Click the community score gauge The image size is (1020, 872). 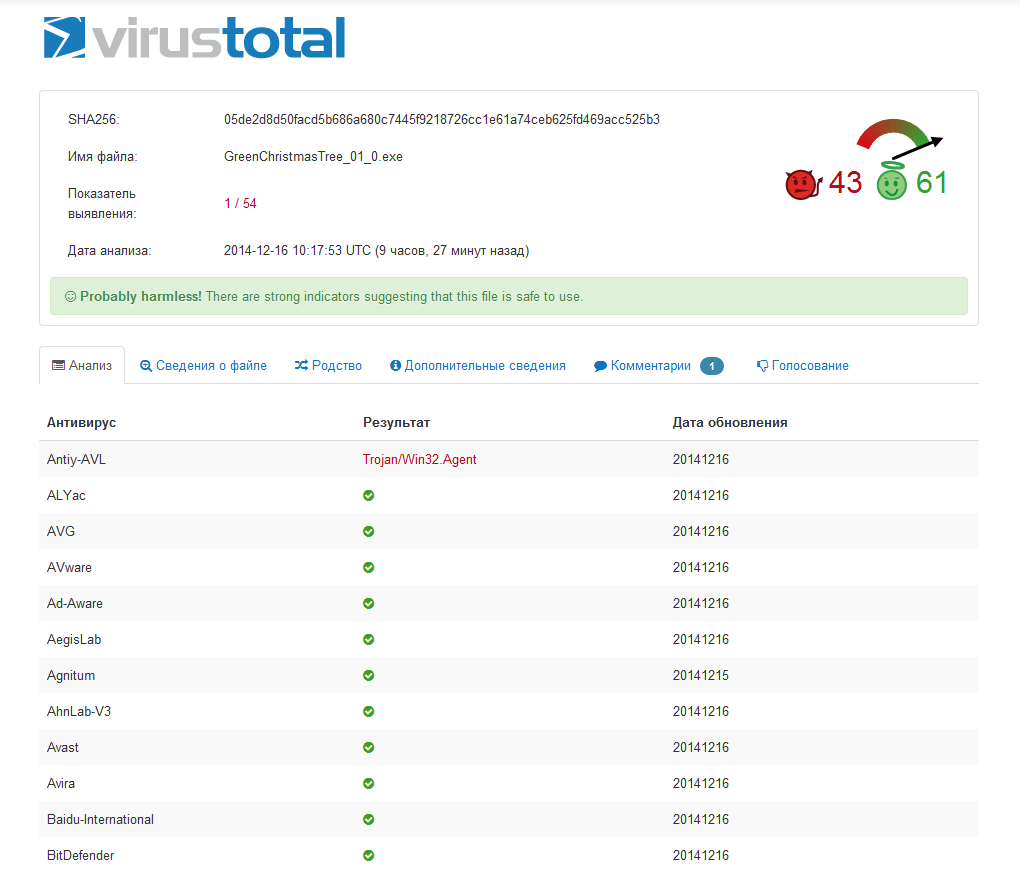tap(899, 138)
